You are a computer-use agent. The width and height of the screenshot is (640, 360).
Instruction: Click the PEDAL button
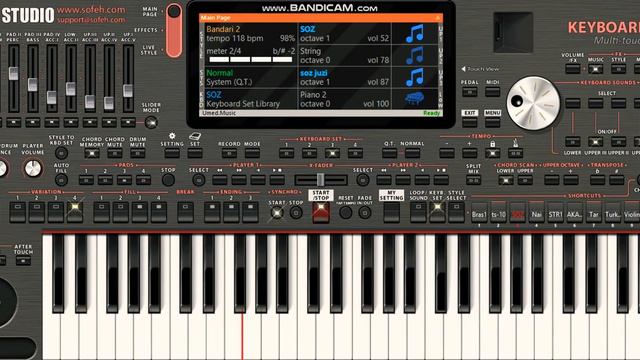point(470,92)
